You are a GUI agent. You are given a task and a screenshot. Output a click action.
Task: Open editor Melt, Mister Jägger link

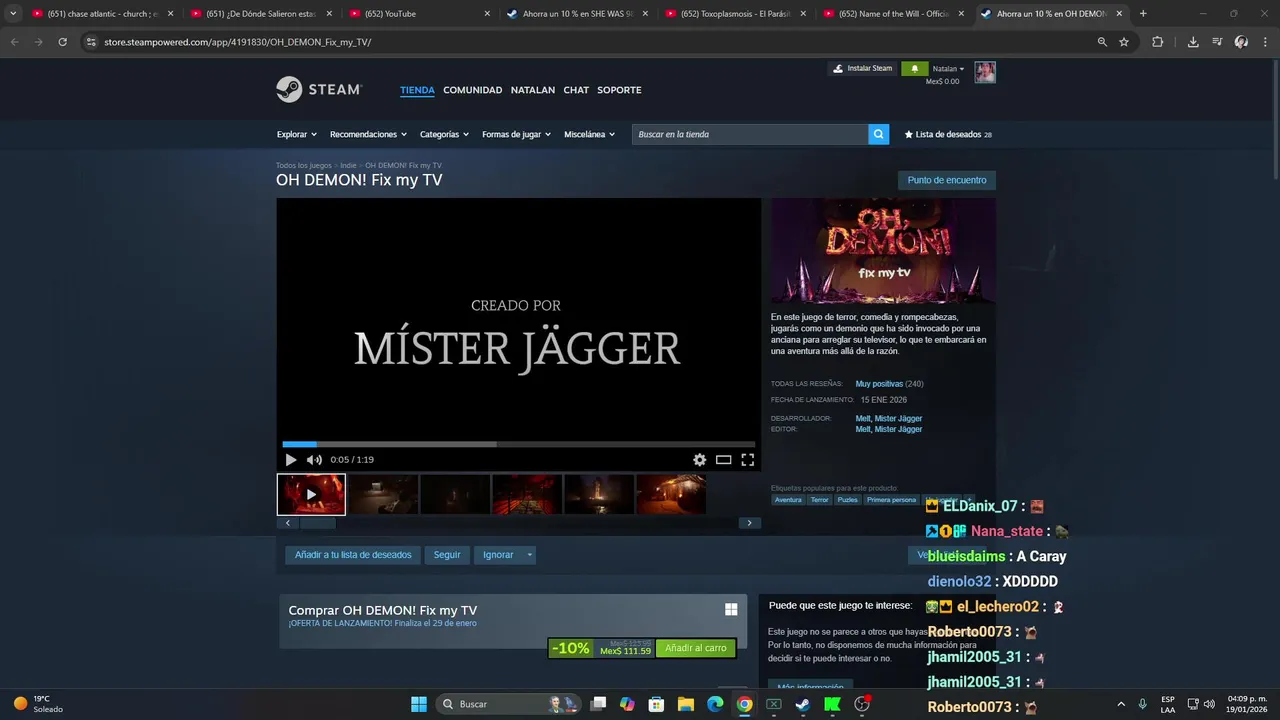pos(889,429)
